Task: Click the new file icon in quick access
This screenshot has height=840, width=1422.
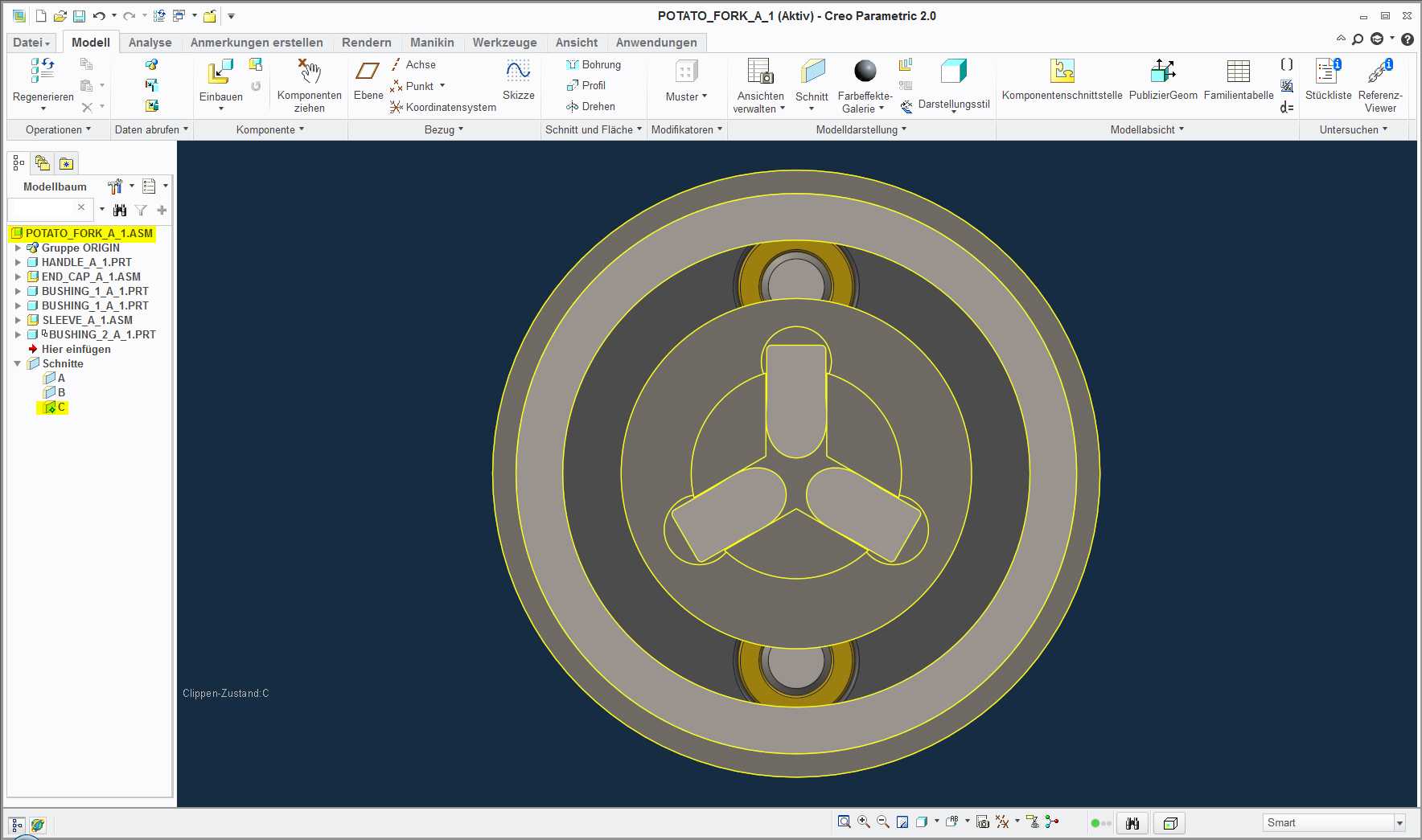Action: 41,16
